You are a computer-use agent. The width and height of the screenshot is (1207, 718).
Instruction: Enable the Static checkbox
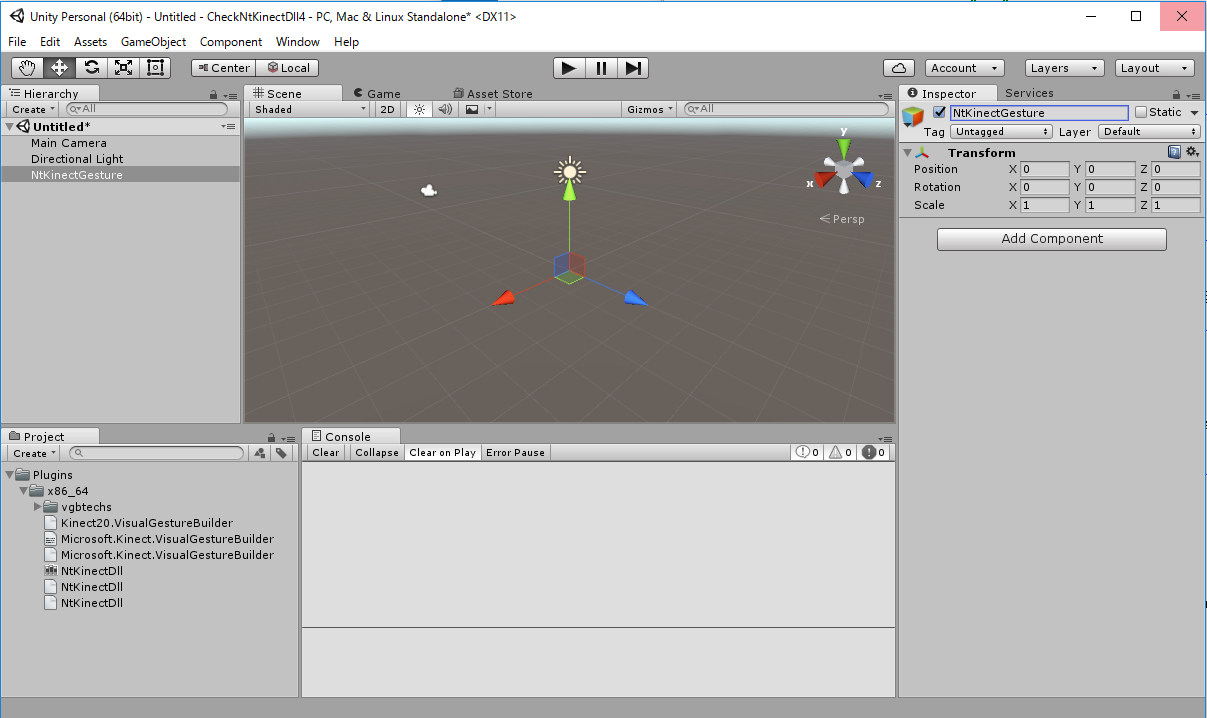click(x=1141, y=113)
